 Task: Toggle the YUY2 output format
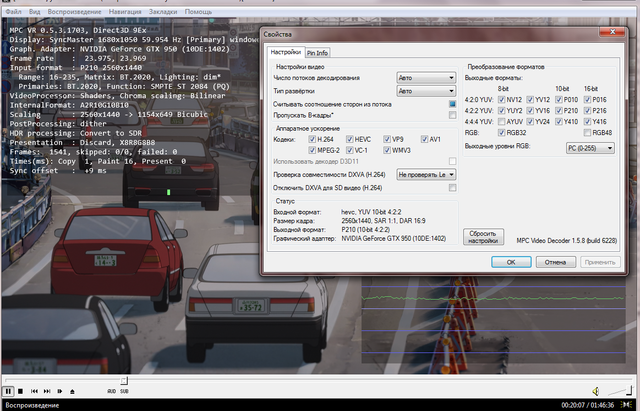502,111
